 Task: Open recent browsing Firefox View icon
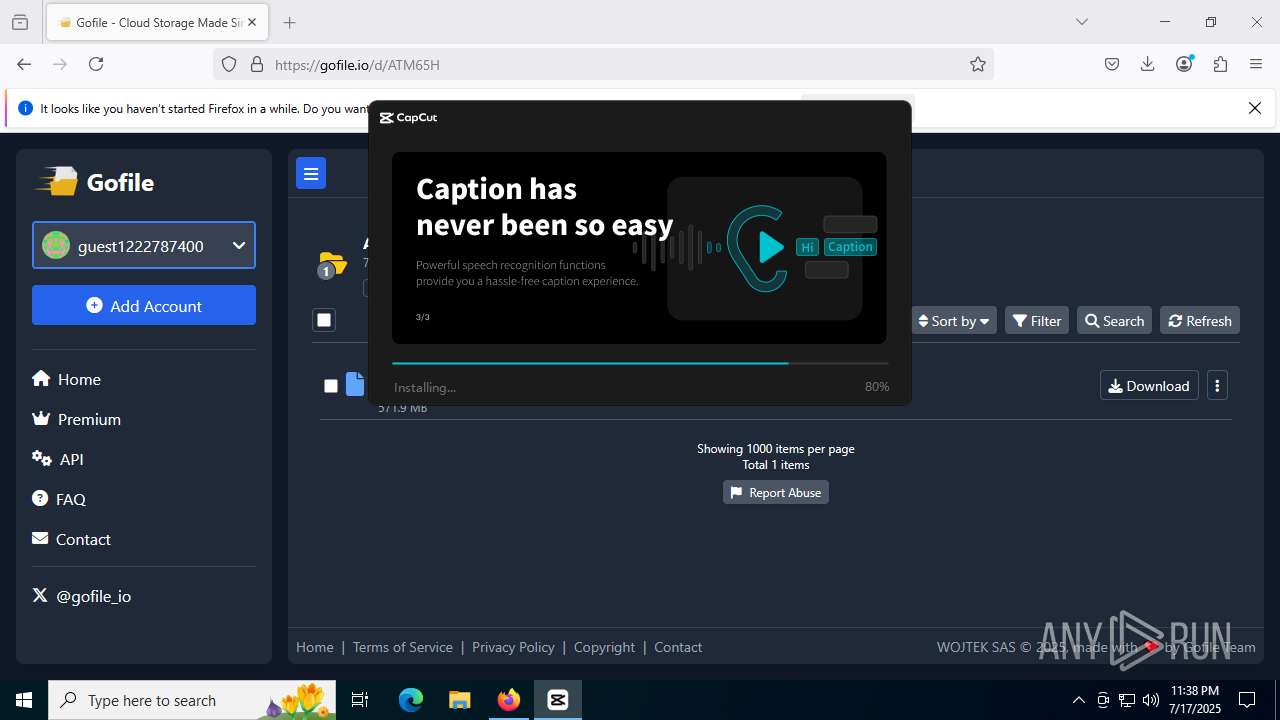[20, 22]
